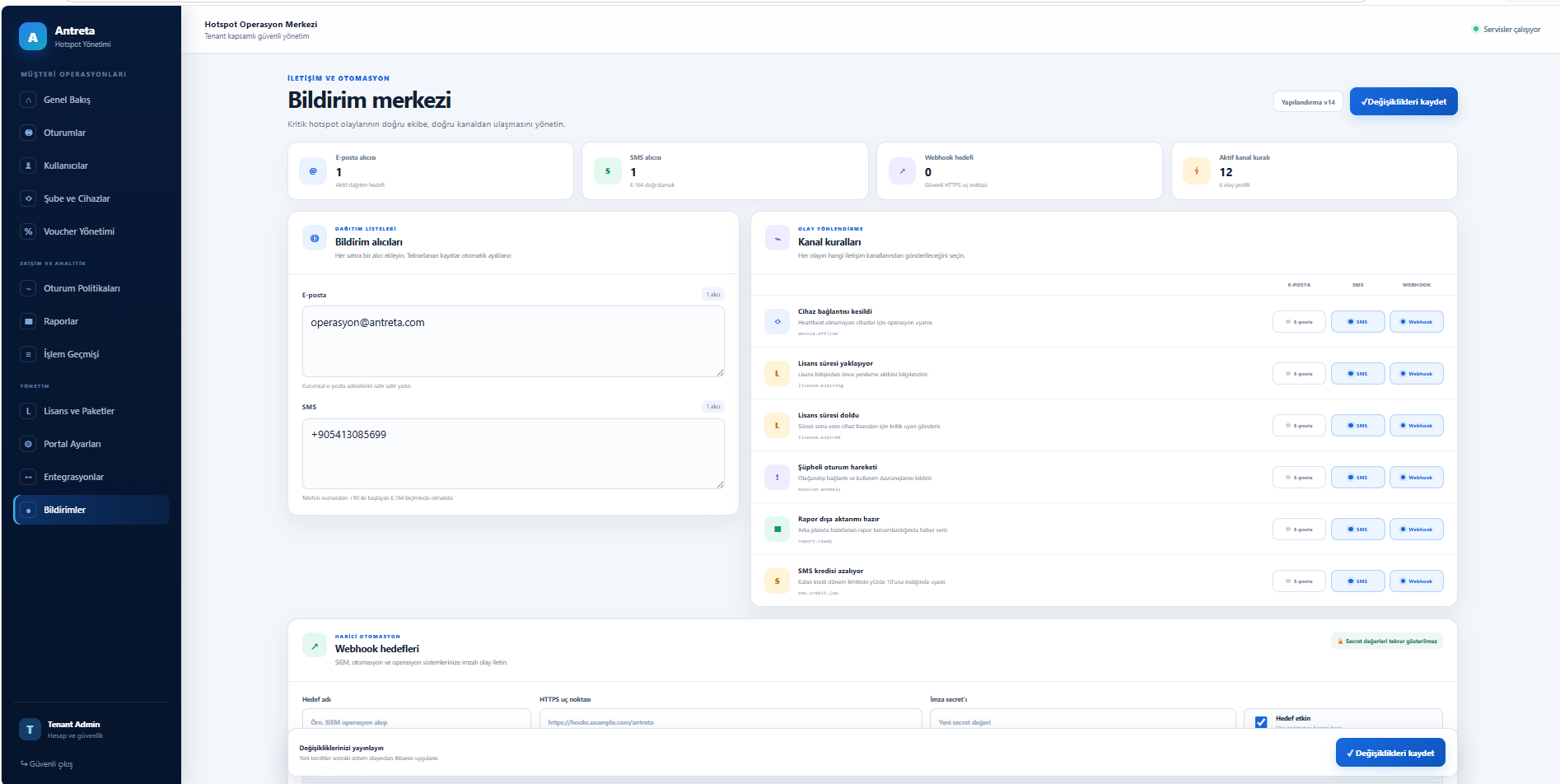Click top Değişiklikleri kaydet button
Screen dimensions: 1560x784
(1404, 101)
